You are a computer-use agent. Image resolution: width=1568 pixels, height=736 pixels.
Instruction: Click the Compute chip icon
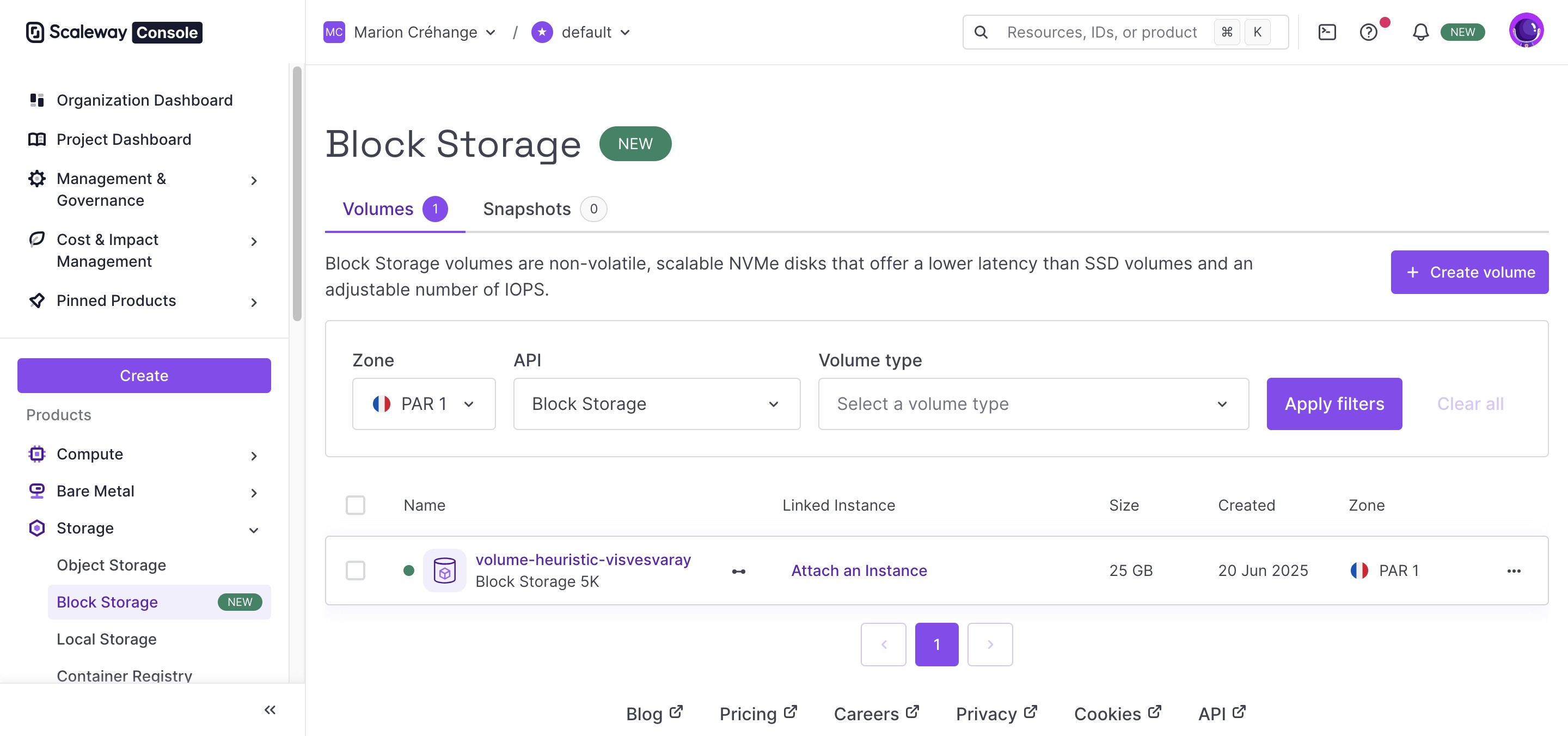pos(37,454)
